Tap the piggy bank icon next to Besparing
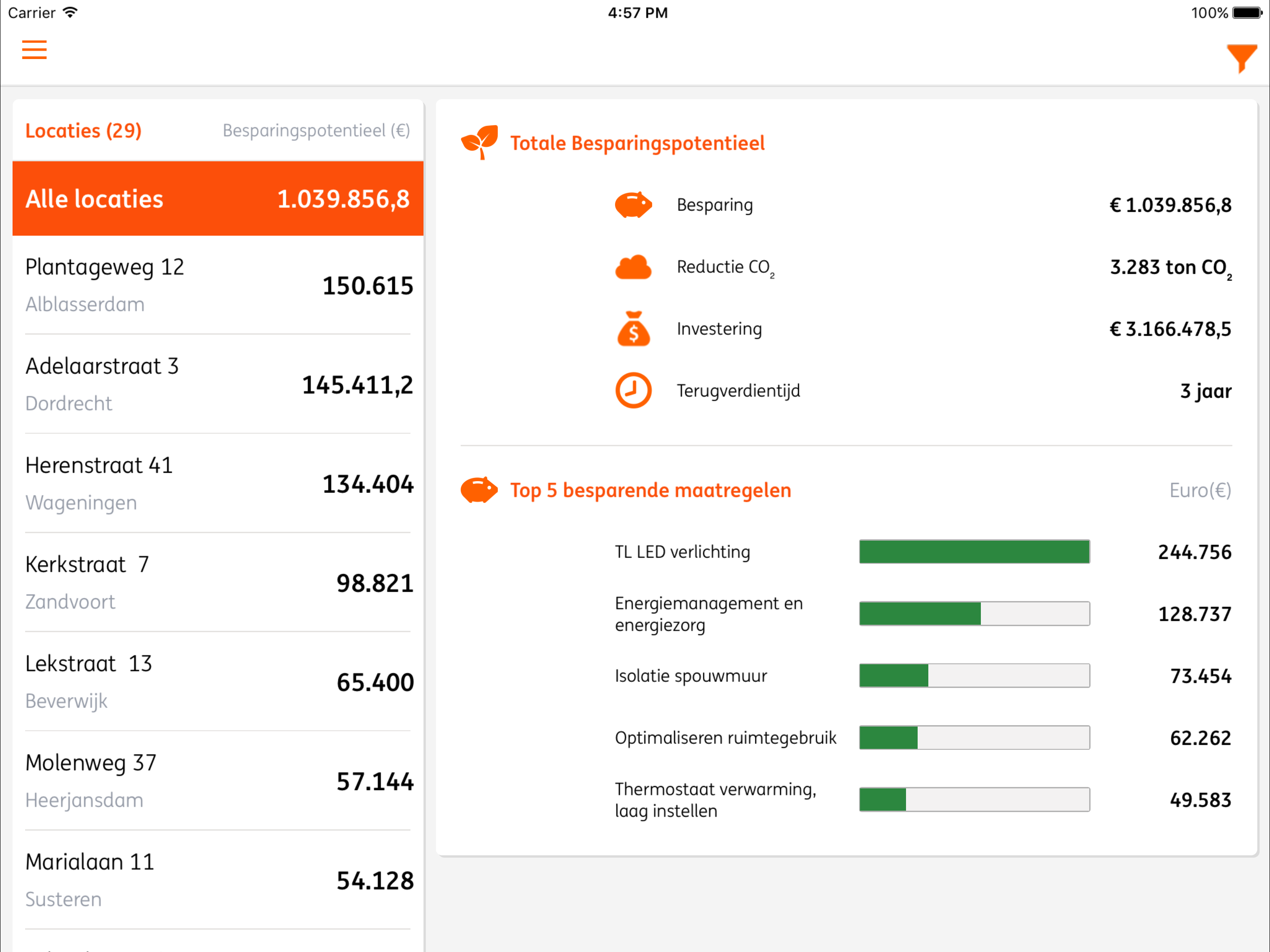Image resolution: width=1270 pixels, height=952 pixels. point(633,205)
